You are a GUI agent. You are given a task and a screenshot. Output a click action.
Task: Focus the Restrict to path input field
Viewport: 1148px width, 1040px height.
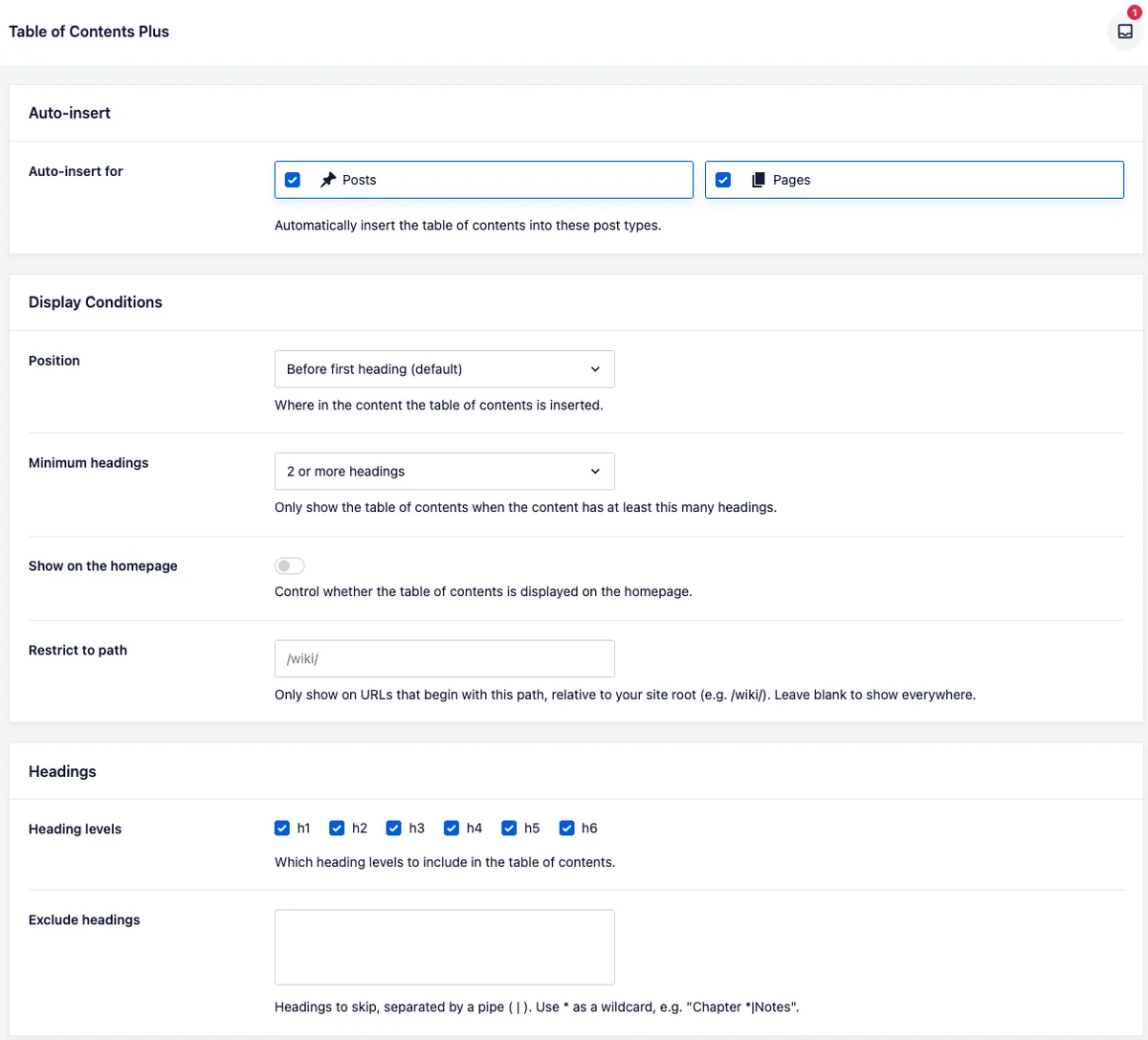445,659
